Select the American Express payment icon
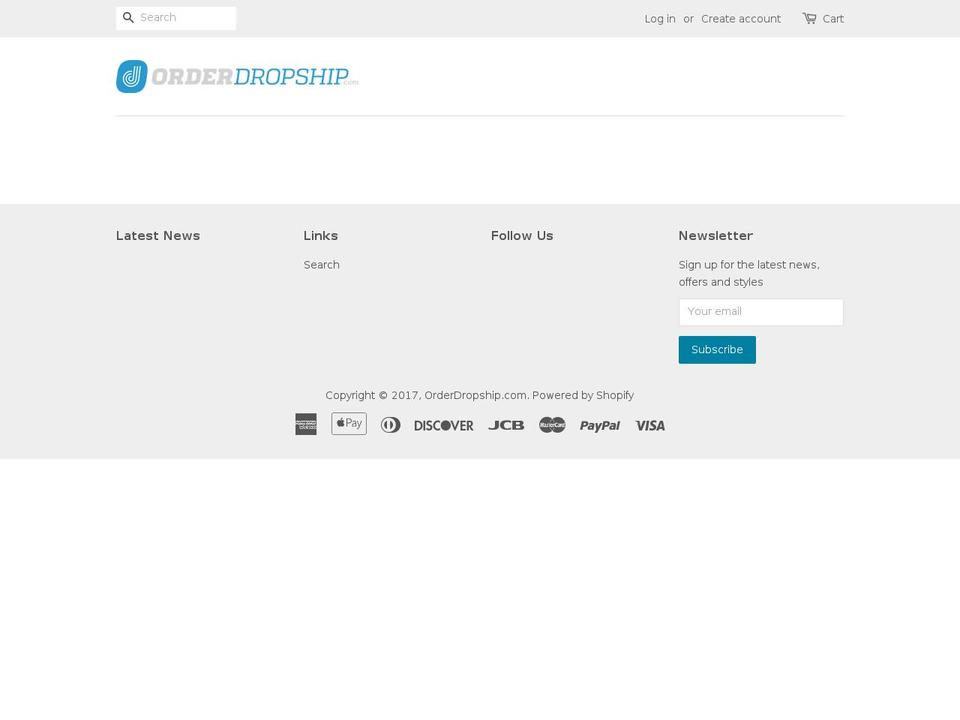The image size is (960, 720). (x=306, y=424)
